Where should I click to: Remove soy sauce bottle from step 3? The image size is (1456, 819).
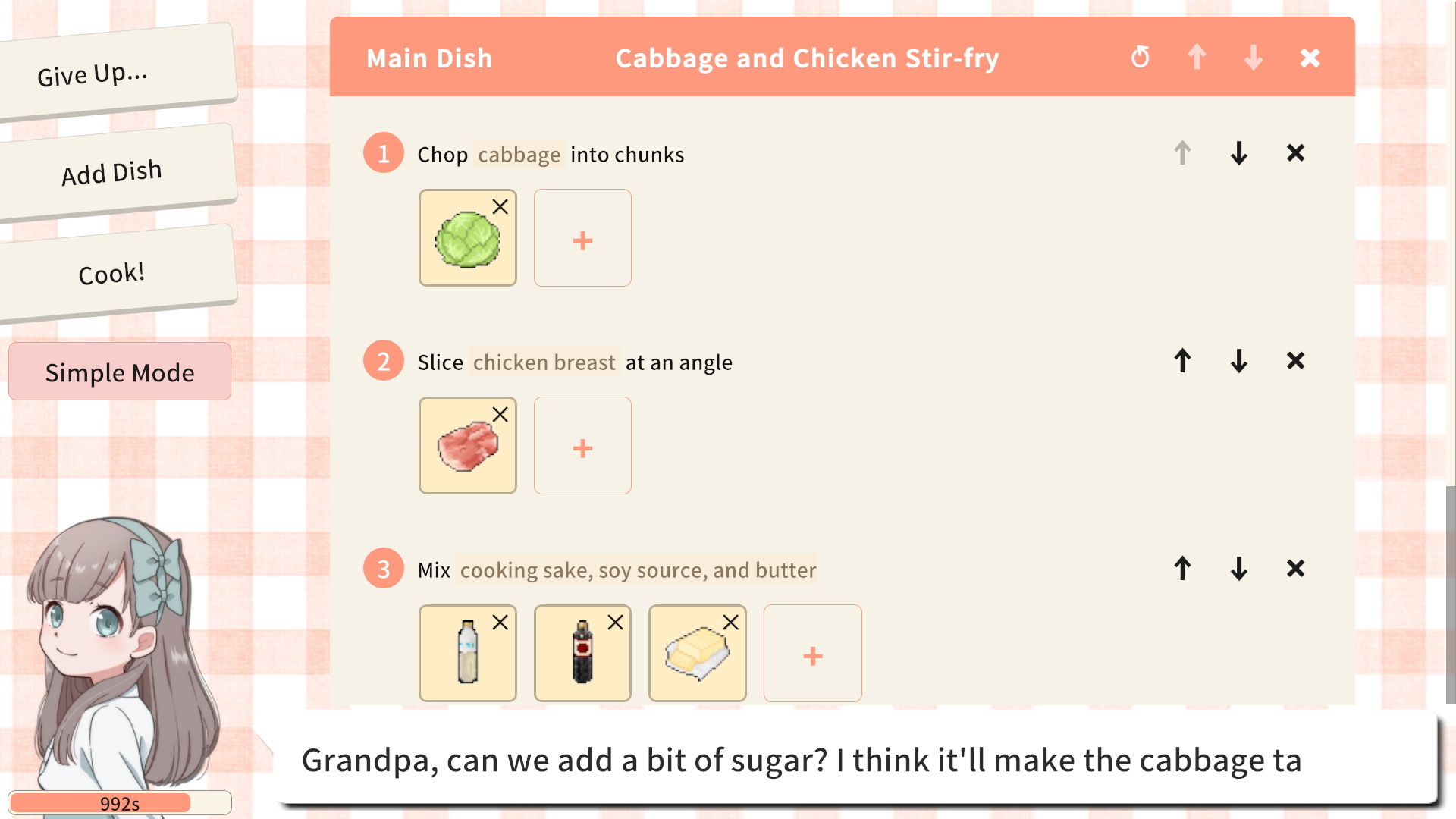(x=615, y=623)
